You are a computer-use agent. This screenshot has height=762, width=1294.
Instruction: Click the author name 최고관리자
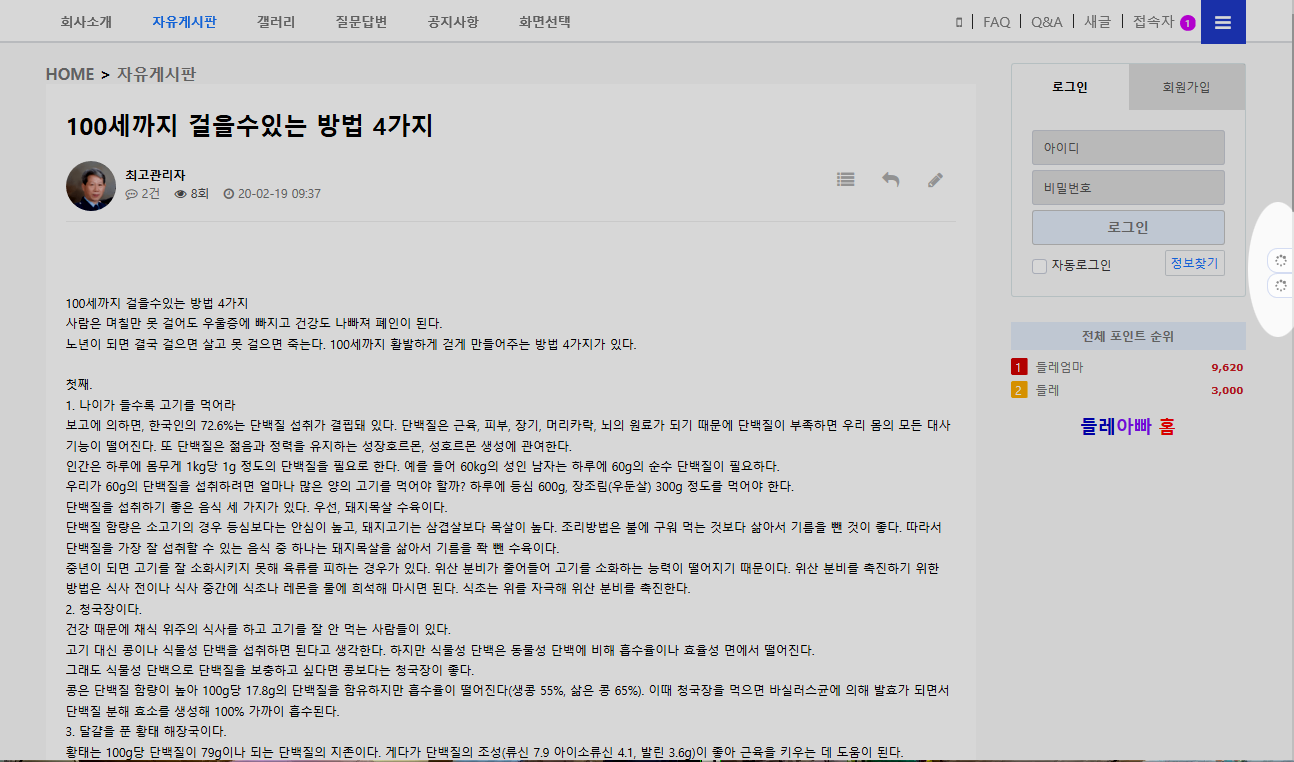pos(155,175)
